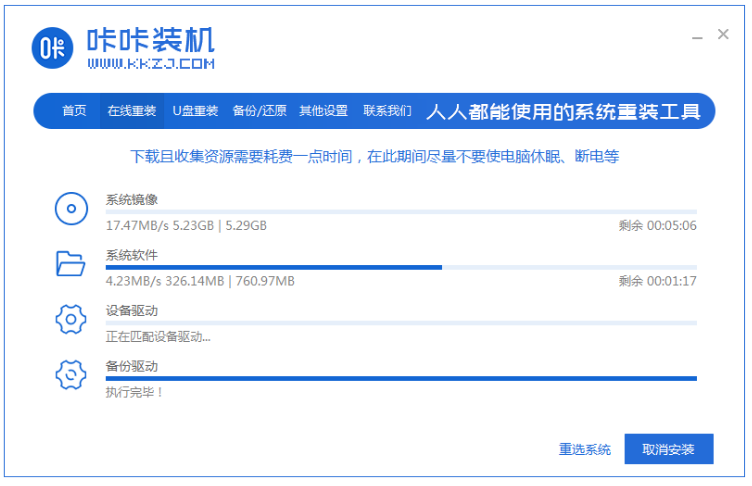Click the 系统软件 folder icon
The height and width of the screenshot is (486, 752).
click(71, 264)
